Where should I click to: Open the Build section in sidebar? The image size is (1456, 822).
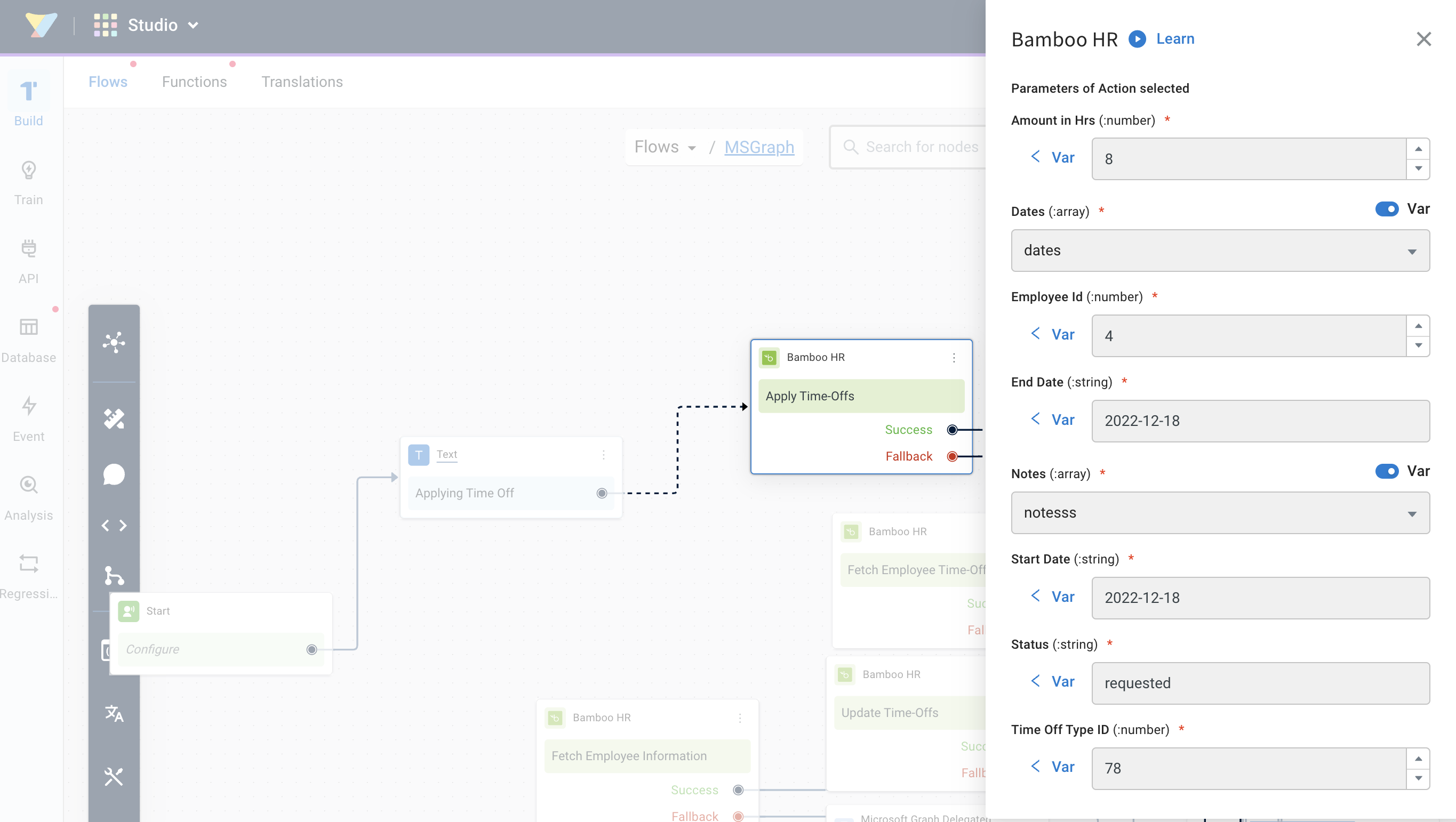(28, 103)
